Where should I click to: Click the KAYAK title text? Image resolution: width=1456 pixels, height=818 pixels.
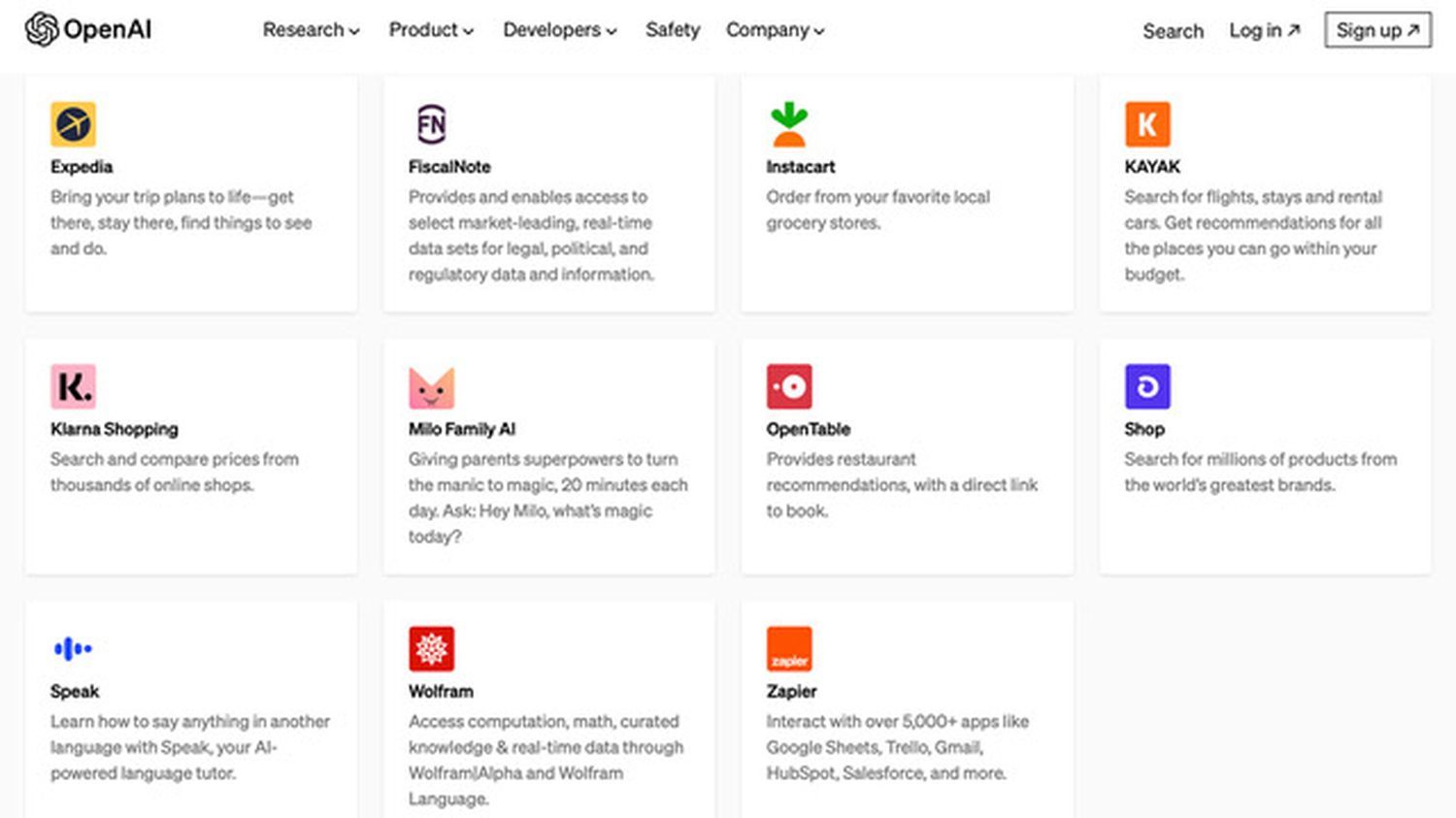coord(1152,167)
